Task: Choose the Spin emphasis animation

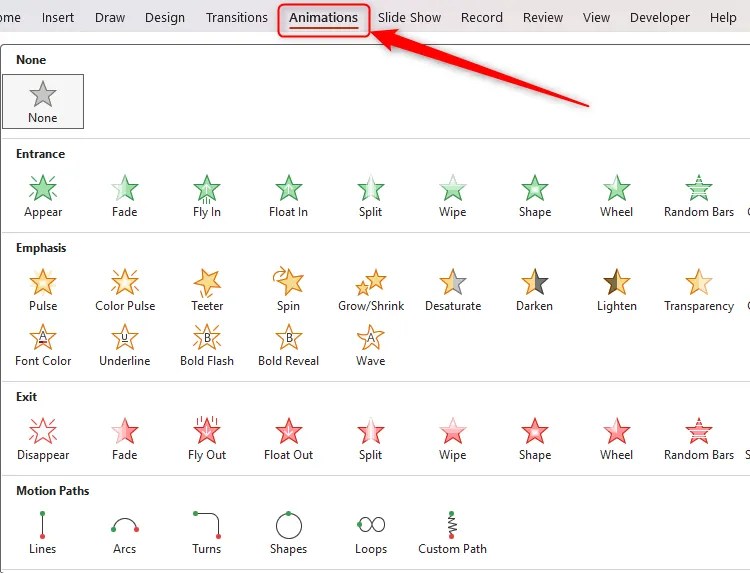Action: [288, 290]
